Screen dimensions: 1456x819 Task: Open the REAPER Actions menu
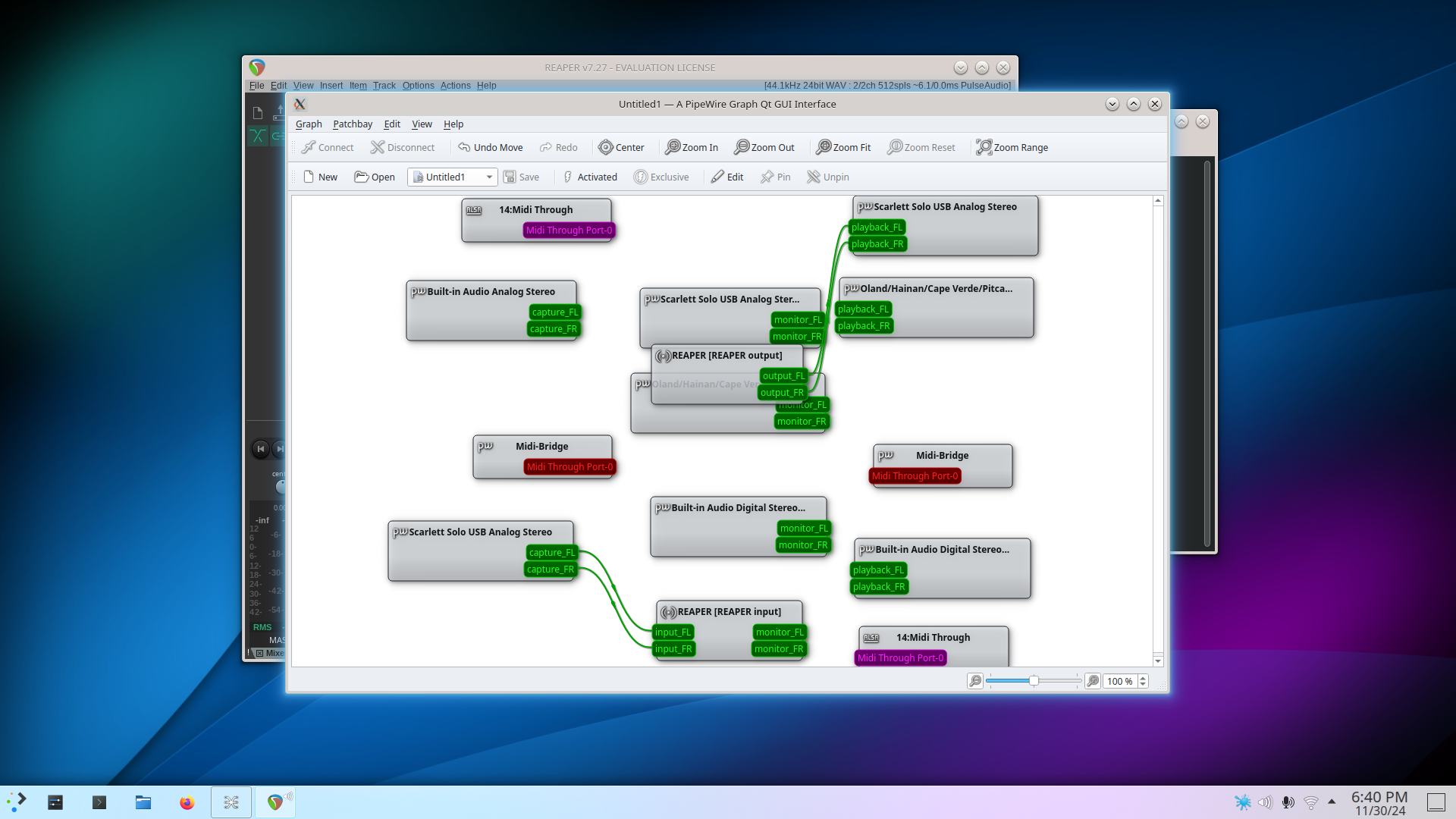pos(456,86)
